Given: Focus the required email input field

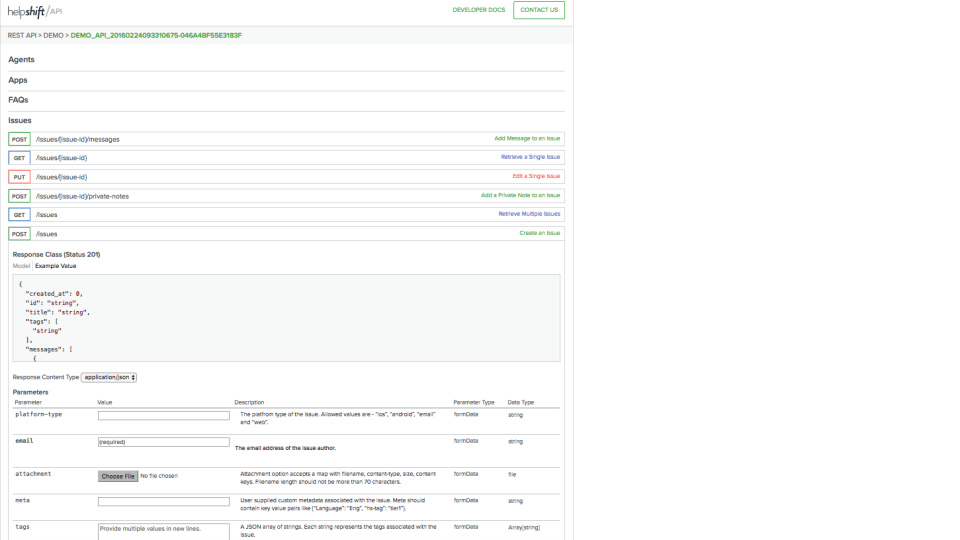Looking at the screenshot, I should point(164,441).
